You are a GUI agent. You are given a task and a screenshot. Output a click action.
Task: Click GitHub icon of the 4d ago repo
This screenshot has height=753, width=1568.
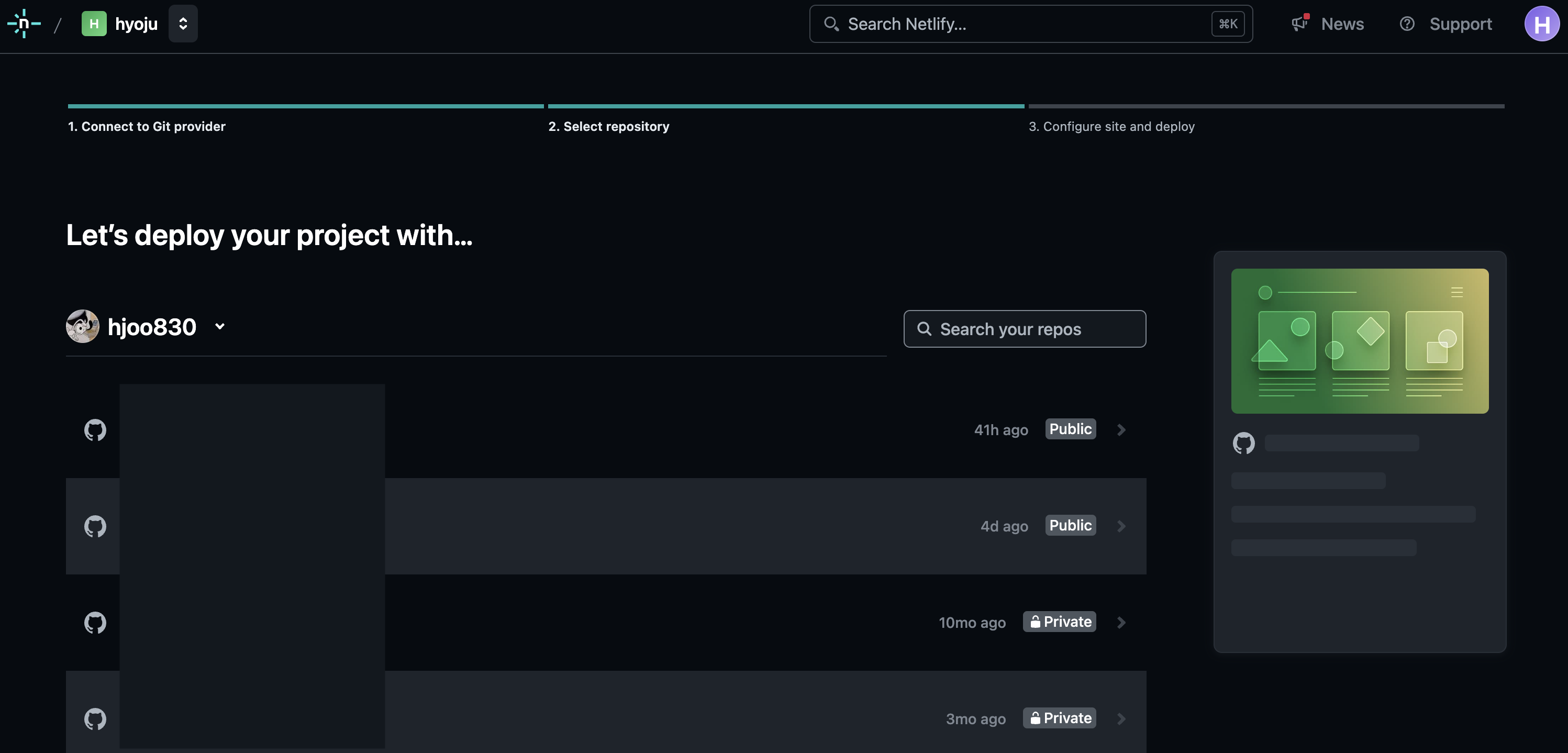[x=95, y=526]
